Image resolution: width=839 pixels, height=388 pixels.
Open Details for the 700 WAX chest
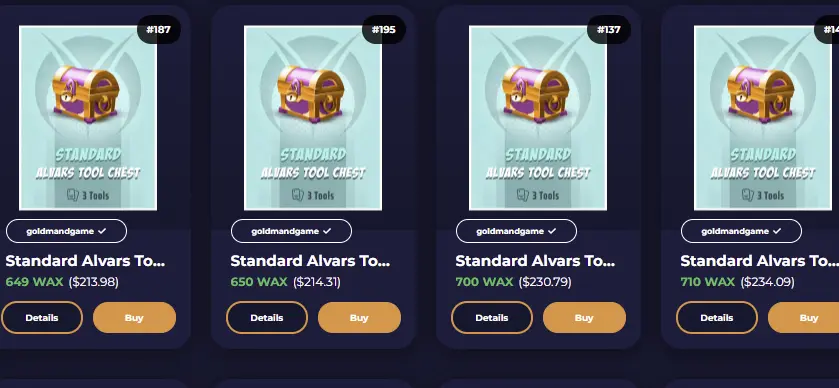coord(492,318)
